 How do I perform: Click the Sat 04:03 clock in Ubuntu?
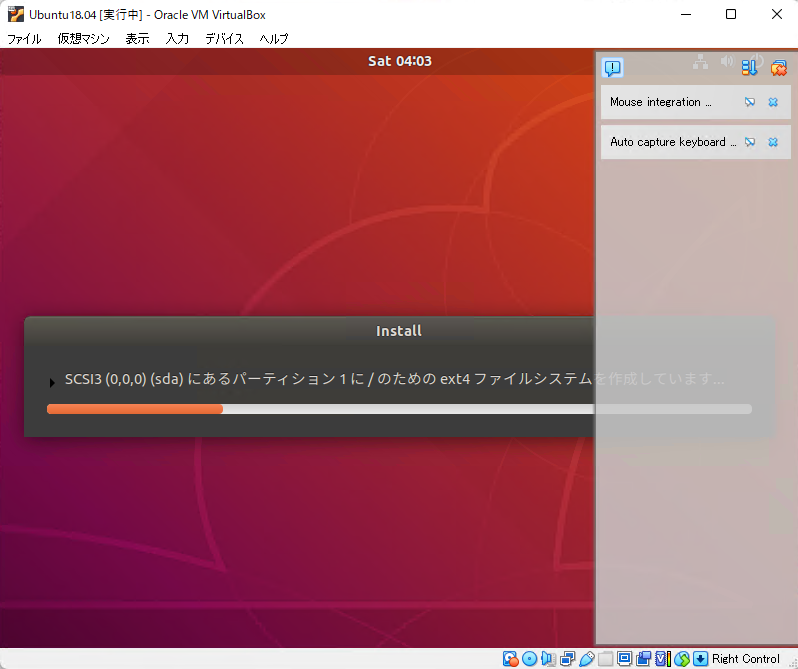[400, 61]
